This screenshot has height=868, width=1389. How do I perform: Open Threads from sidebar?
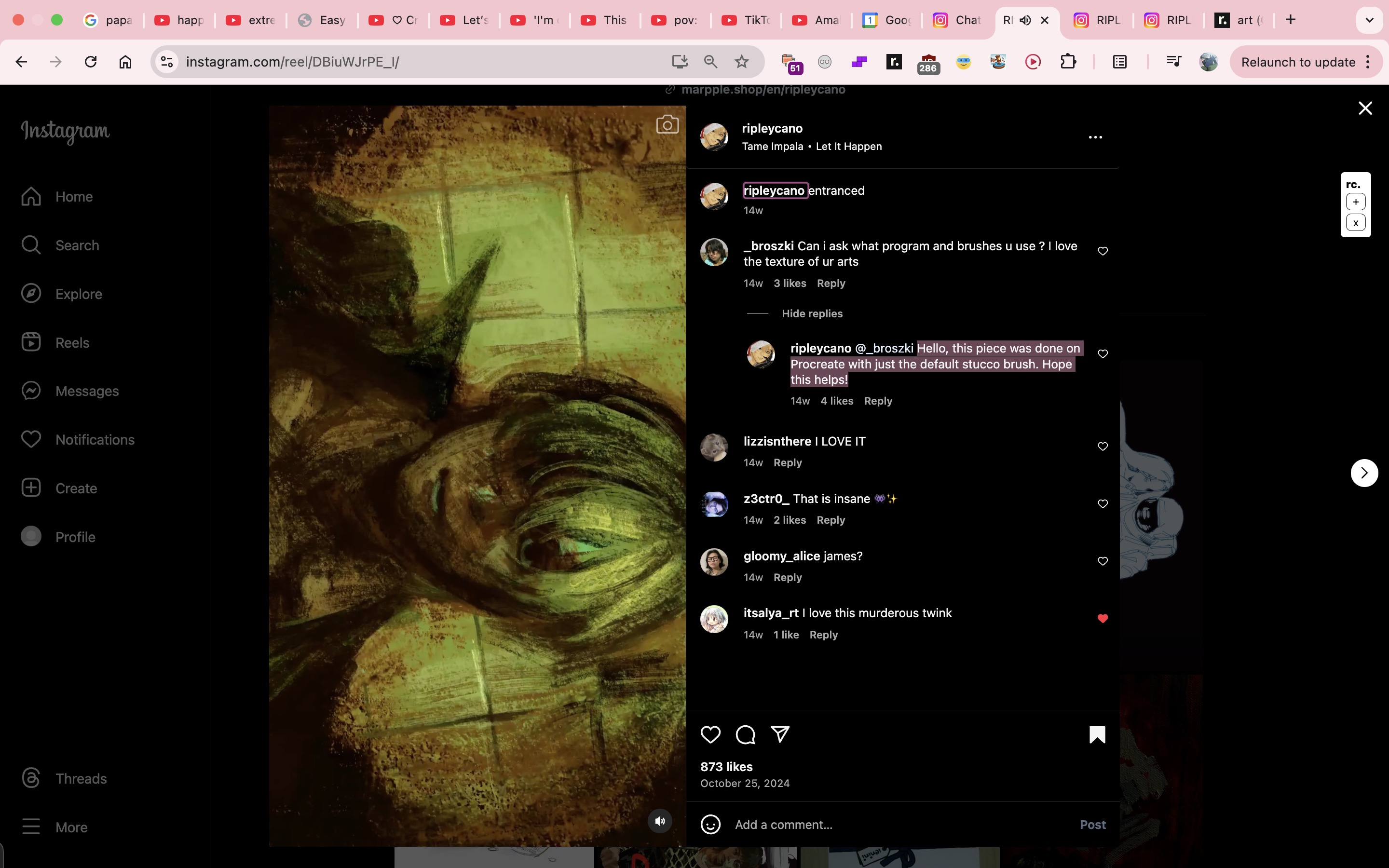[64, 778]
